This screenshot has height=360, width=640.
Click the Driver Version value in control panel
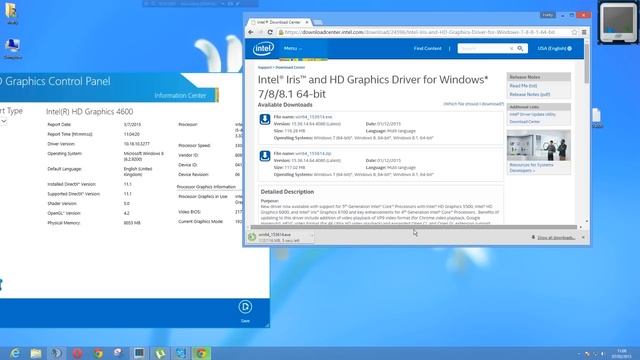137,144
